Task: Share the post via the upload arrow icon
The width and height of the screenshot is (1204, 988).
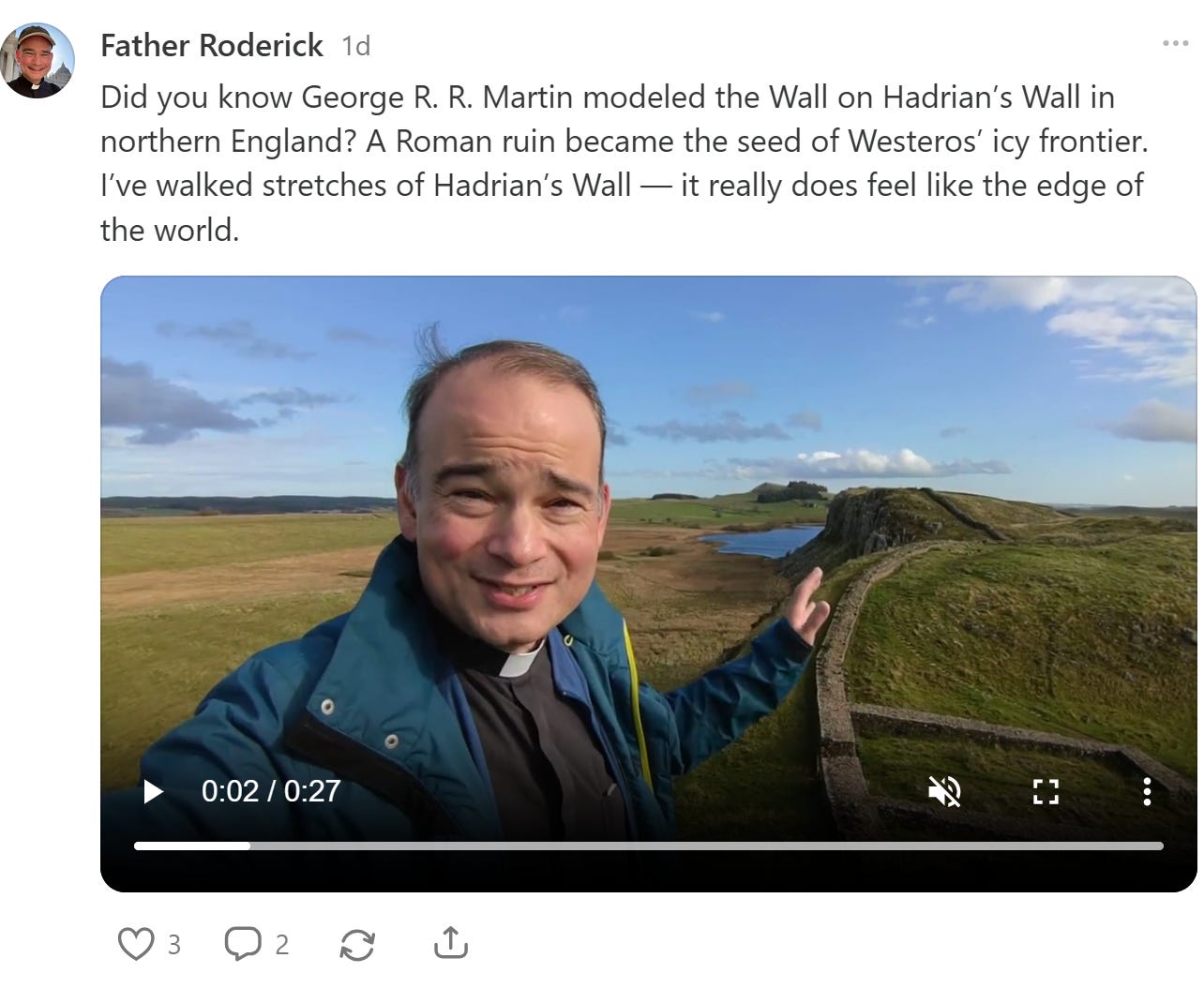Action: [451, 943]
